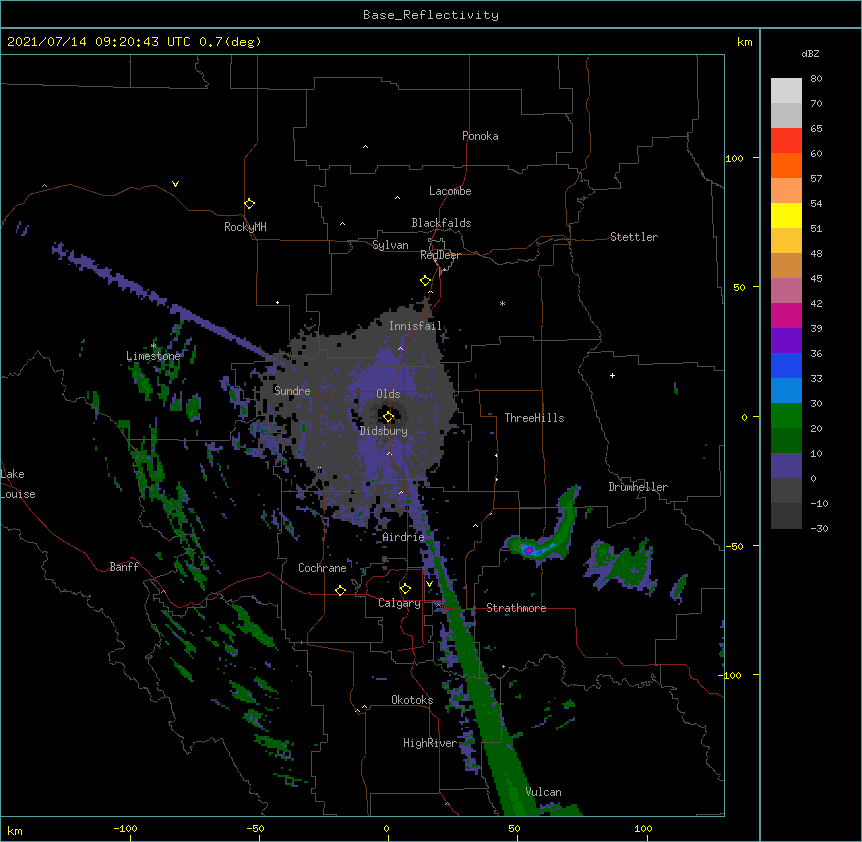Click the Innisfail city label
Screen dimensions: 862x842
point(415,326)
